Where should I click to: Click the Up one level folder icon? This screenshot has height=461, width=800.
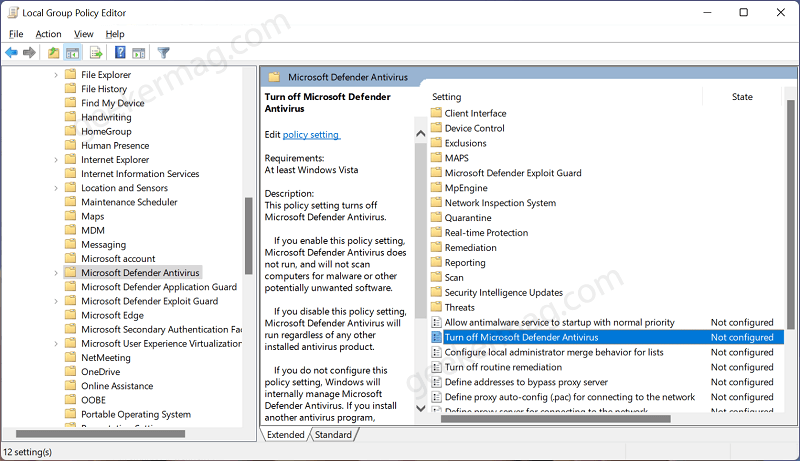coord(53,53)
